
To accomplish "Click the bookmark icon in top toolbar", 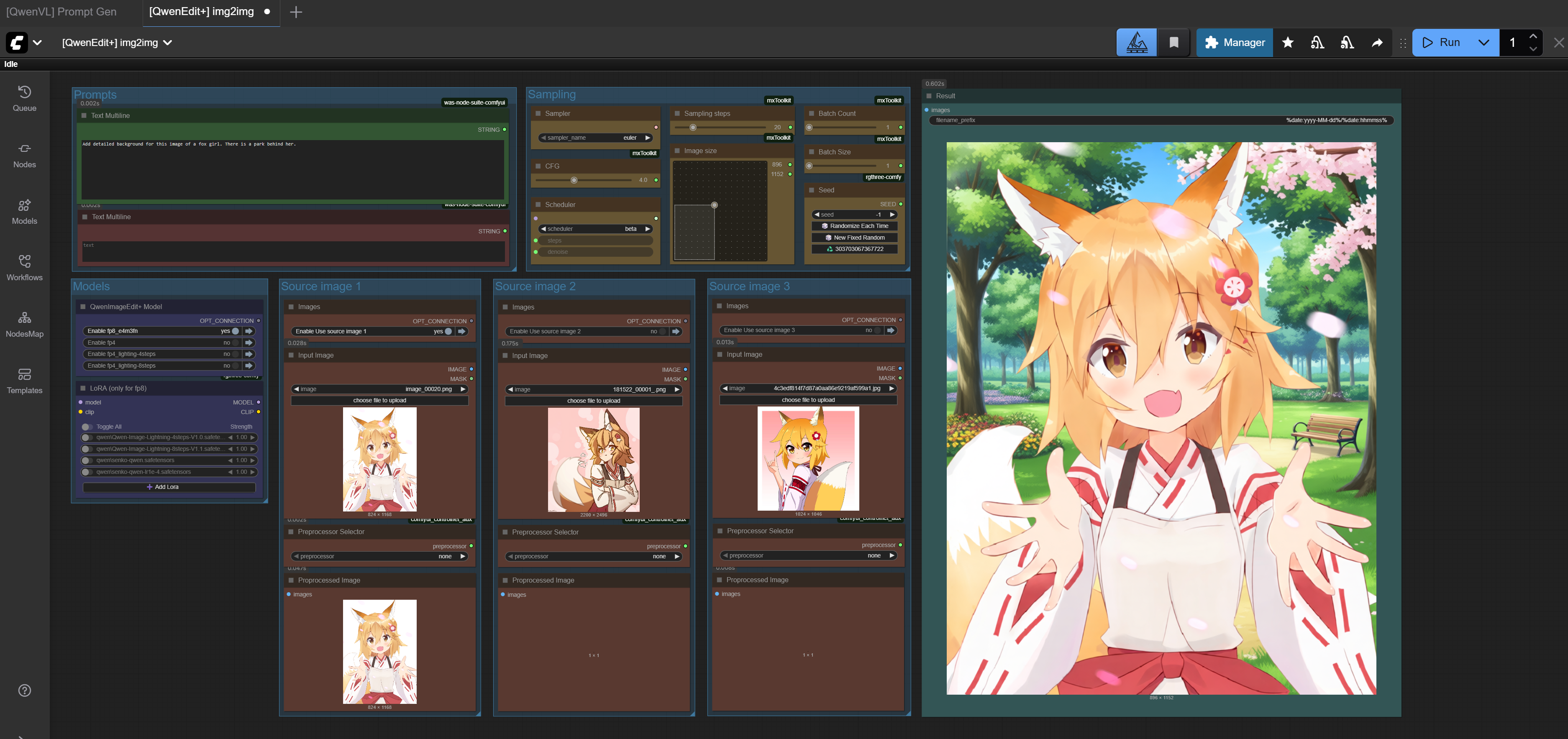I will (x=1173, y=43).
